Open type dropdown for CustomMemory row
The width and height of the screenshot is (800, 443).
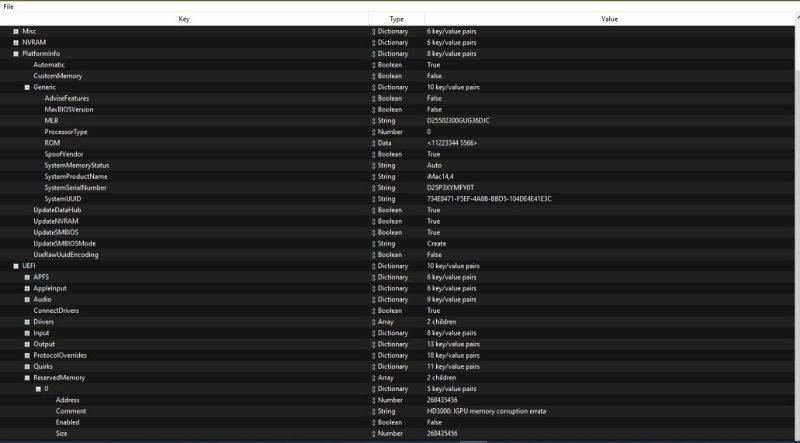coord(373,76)
